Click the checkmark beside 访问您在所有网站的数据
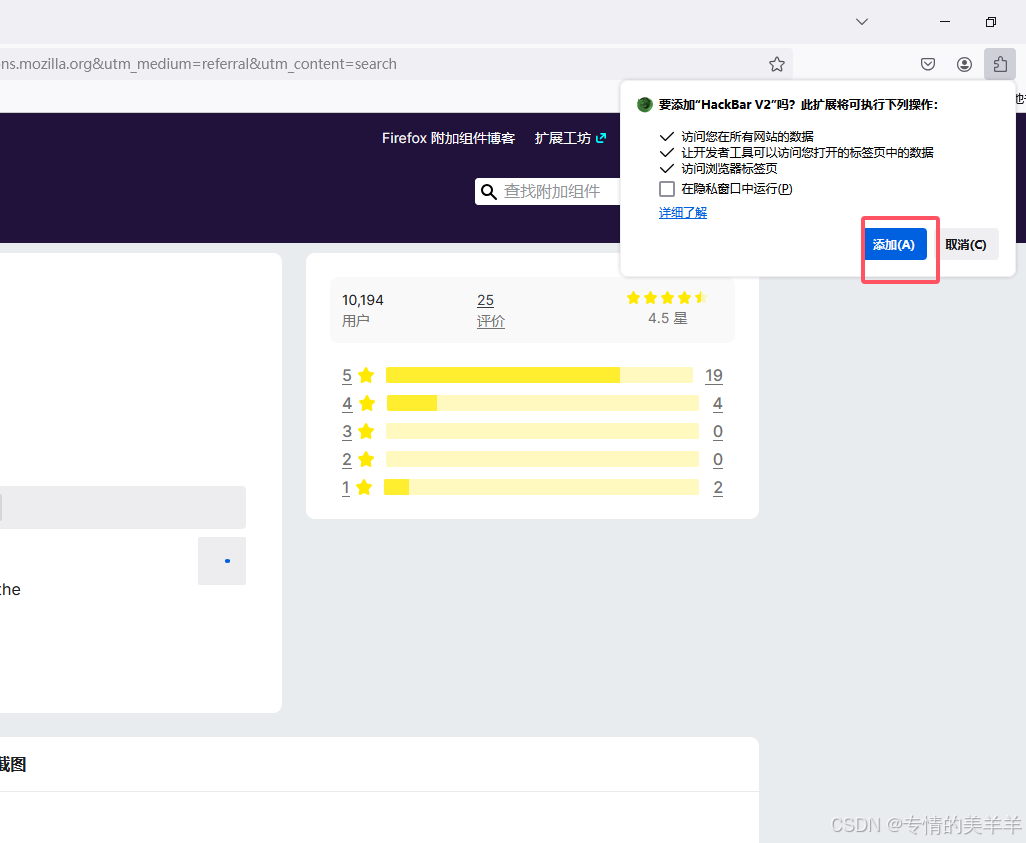 tap(666, 134)
